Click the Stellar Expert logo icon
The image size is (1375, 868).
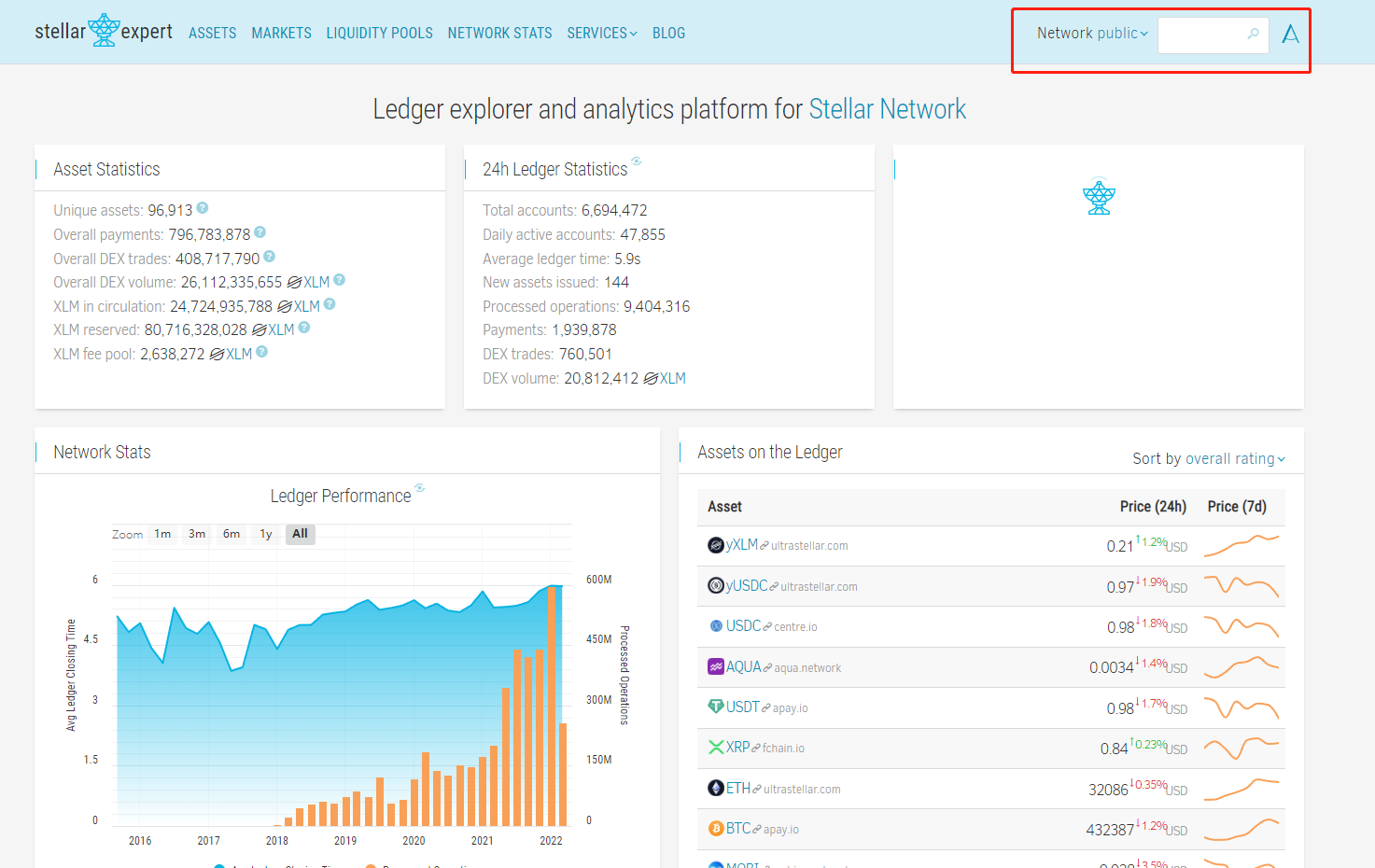(x=104, y=31)
